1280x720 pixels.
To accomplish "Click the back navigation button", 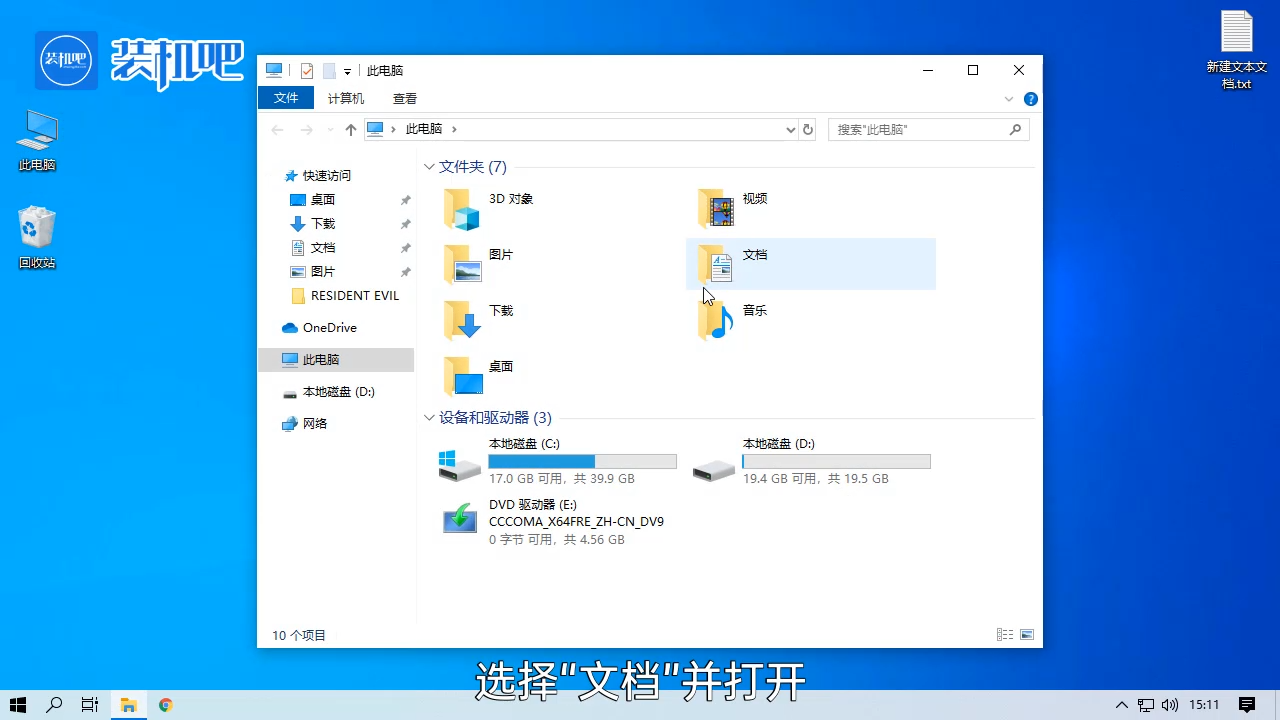I will 277,129.
